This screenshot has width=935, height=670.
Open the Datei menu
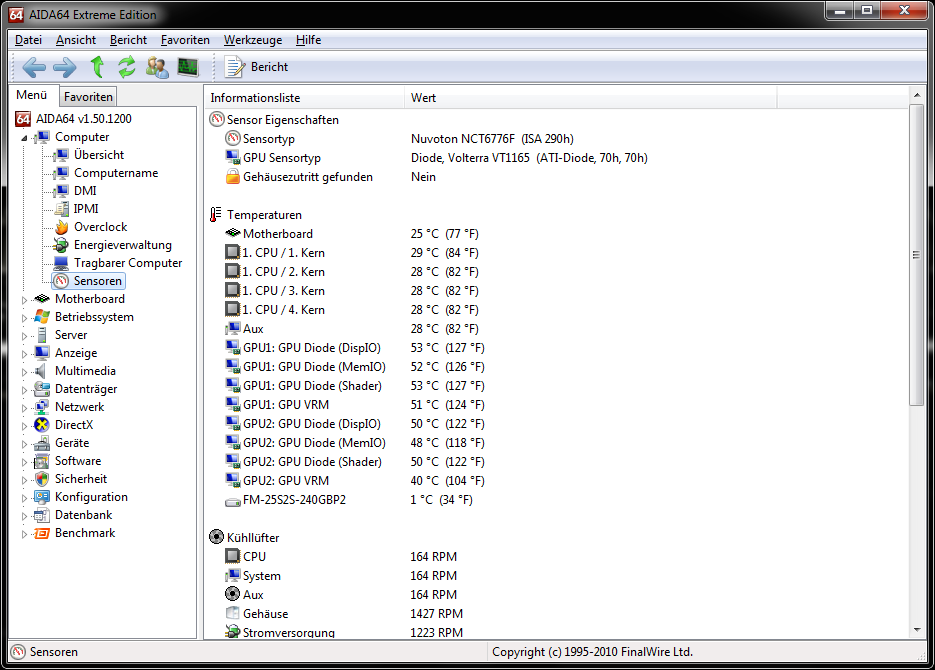28,40
